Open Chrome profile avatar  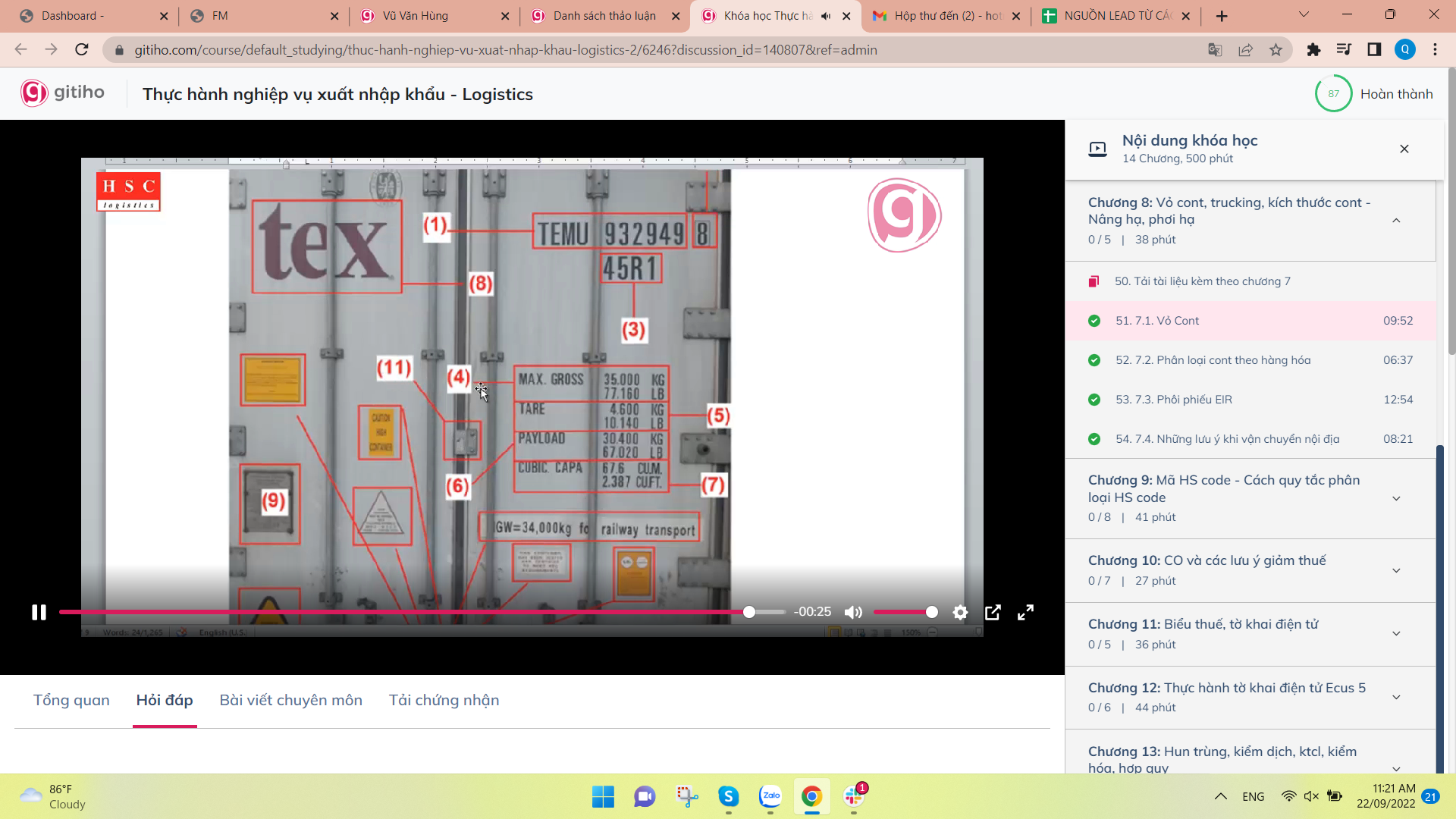coord(1404,50)
